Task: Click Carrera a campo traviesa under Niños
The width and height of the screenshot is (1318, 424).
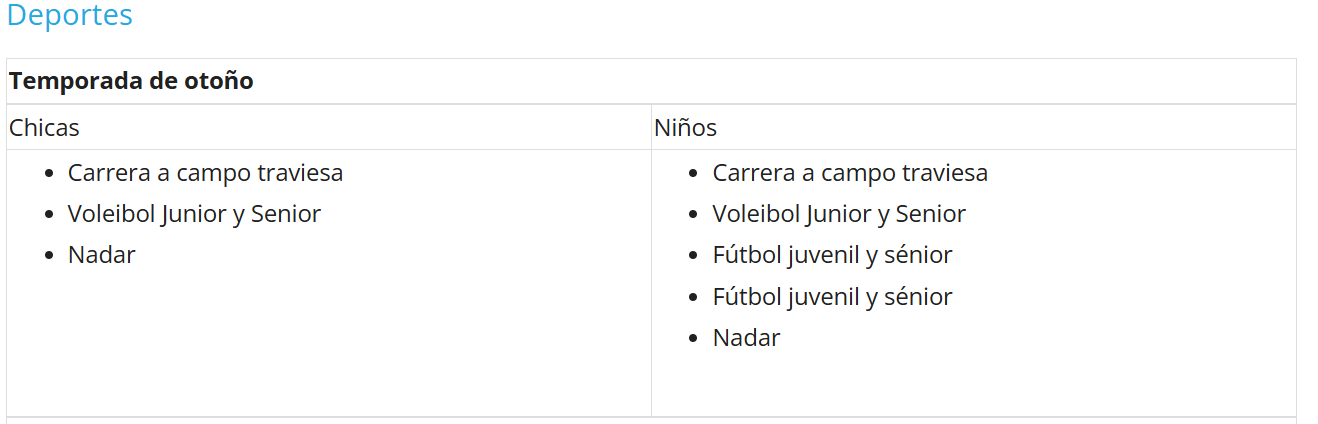Action: [850, 173]
